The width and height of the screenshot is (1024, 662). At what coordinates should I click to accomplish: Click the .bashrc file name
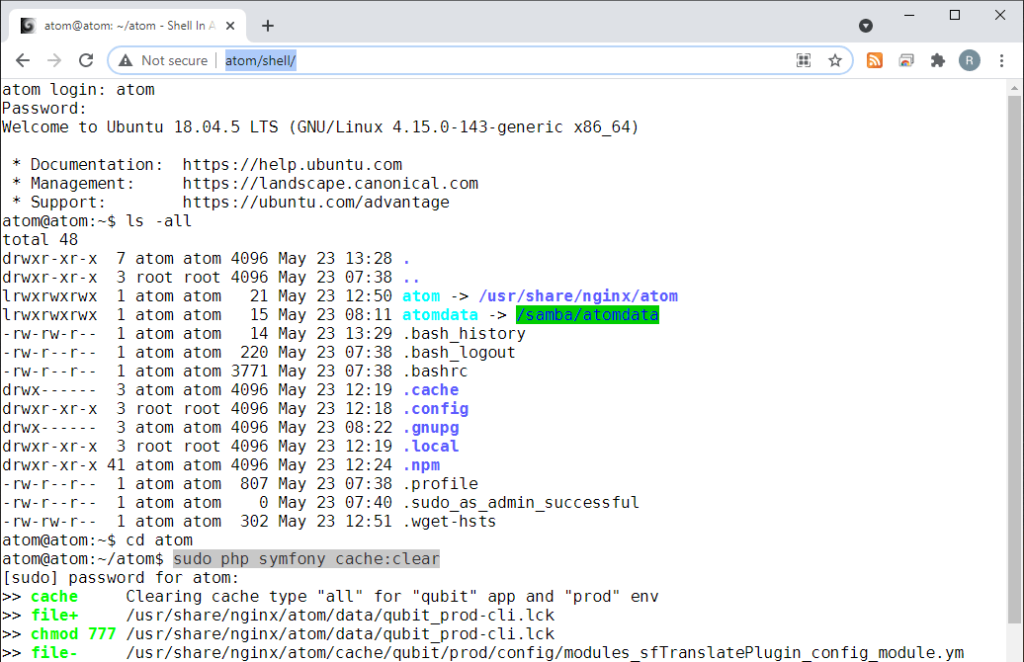click(435, 371)
